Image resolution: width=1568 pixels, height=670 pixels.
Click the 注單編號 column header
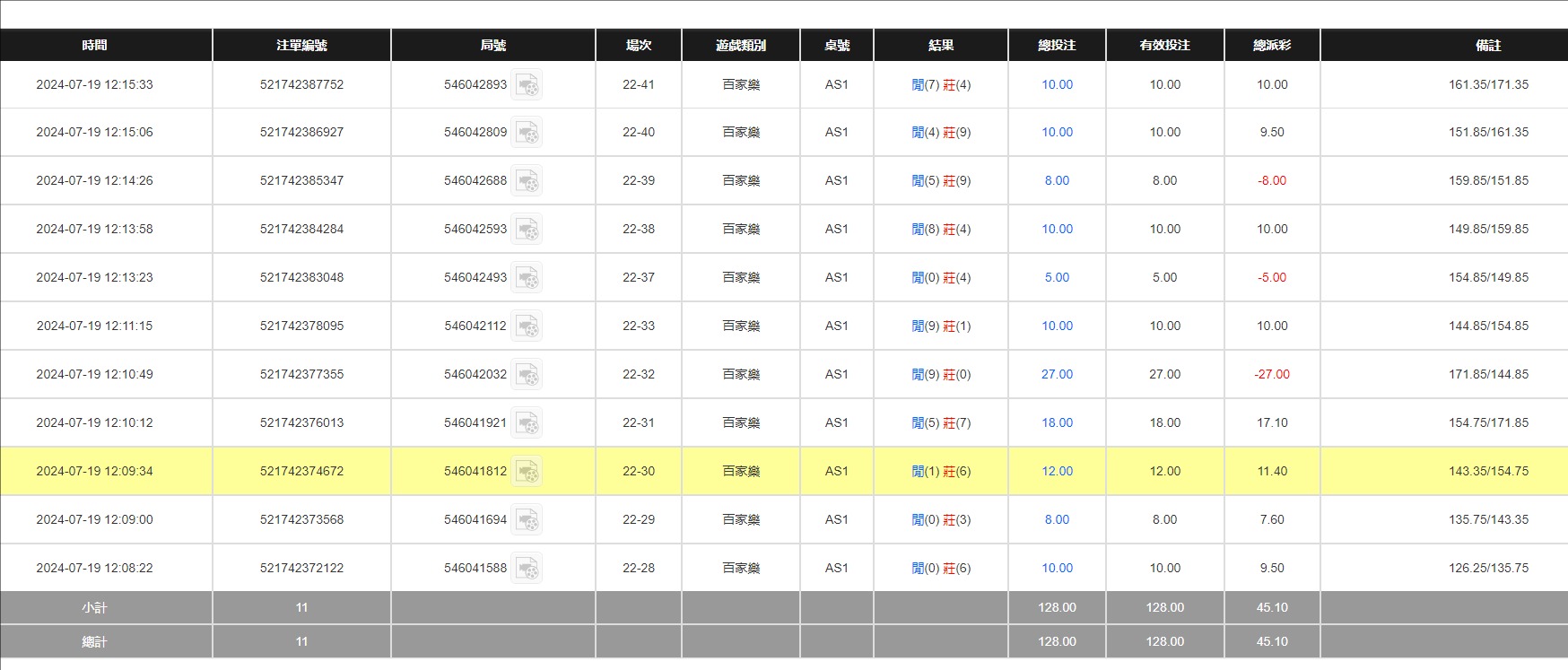point(301,45)
